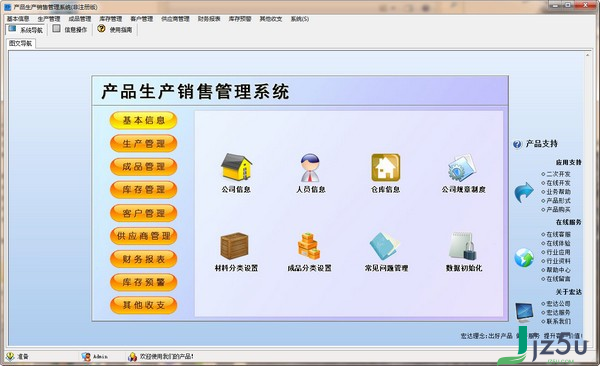Click the Admin user status icon
The width and height of the screenshot is (600, 366).
click(x=86, y=356)
